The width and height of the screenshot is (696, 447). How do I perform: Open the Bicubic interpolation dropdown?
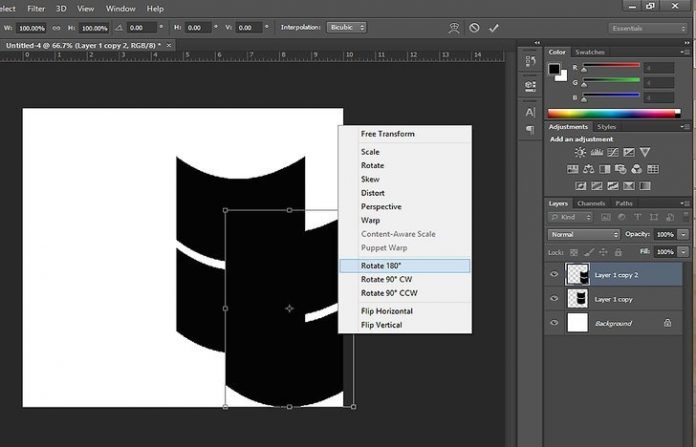click(x=346, y=28)
